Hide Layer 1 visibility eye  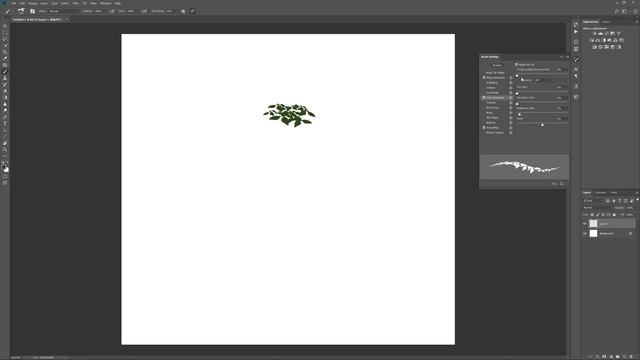pyautogui.click(x=584, y=223)
